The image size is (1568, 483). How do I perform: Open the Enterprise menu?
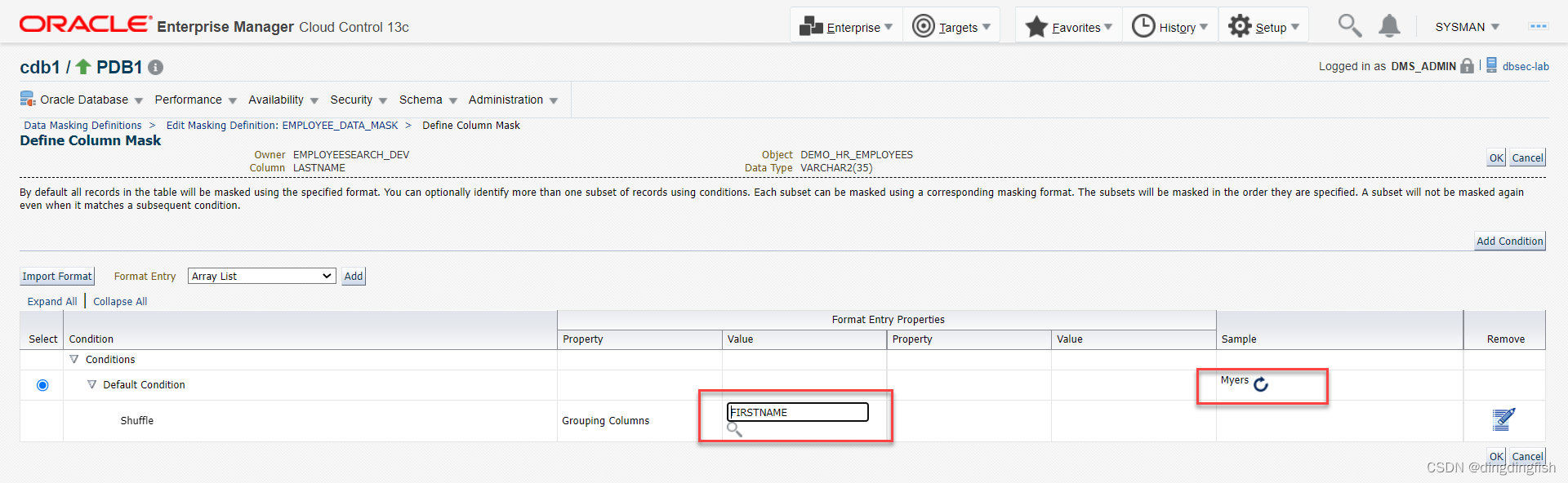pyautogui.click(x=846, y=27)
